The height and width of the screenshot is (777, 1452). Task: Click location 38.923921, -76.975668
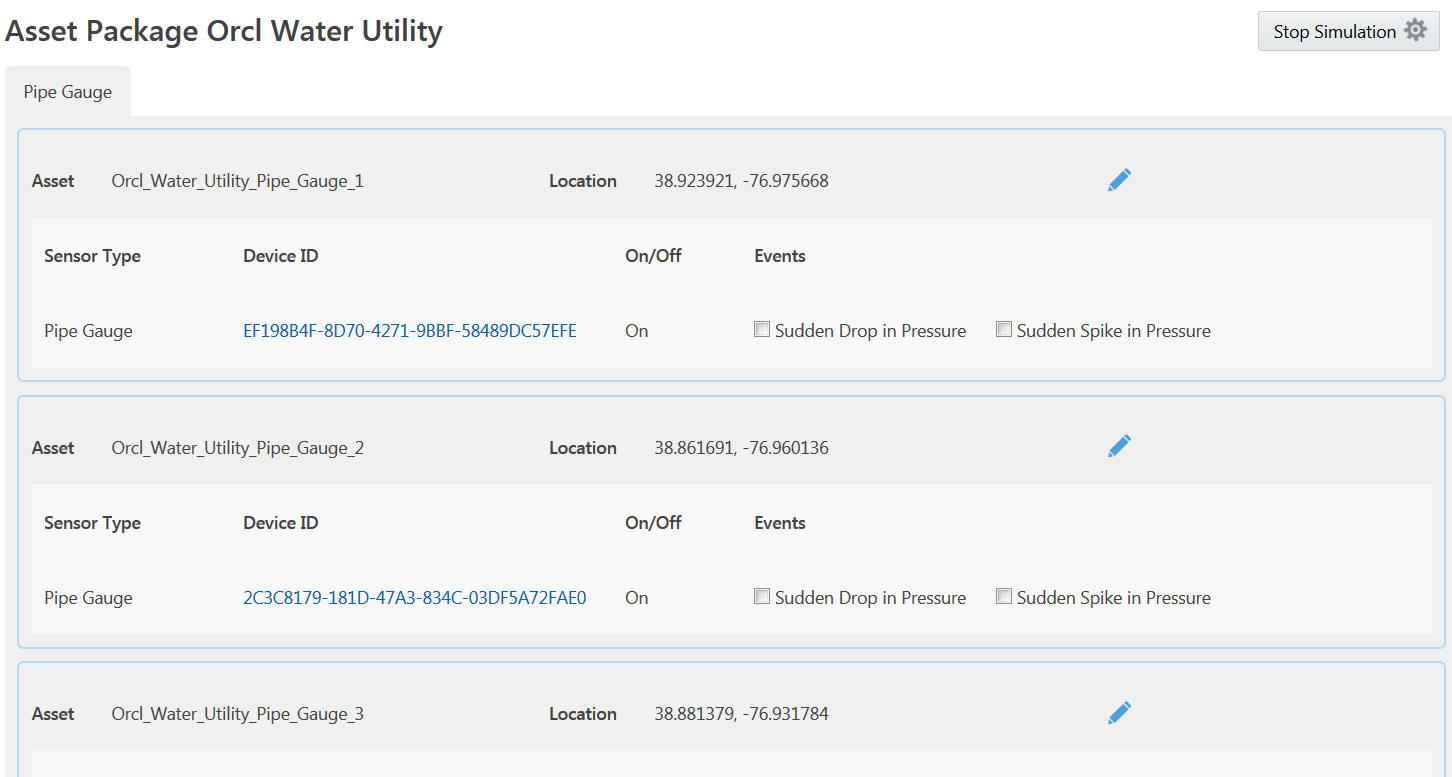click(741, 181)
